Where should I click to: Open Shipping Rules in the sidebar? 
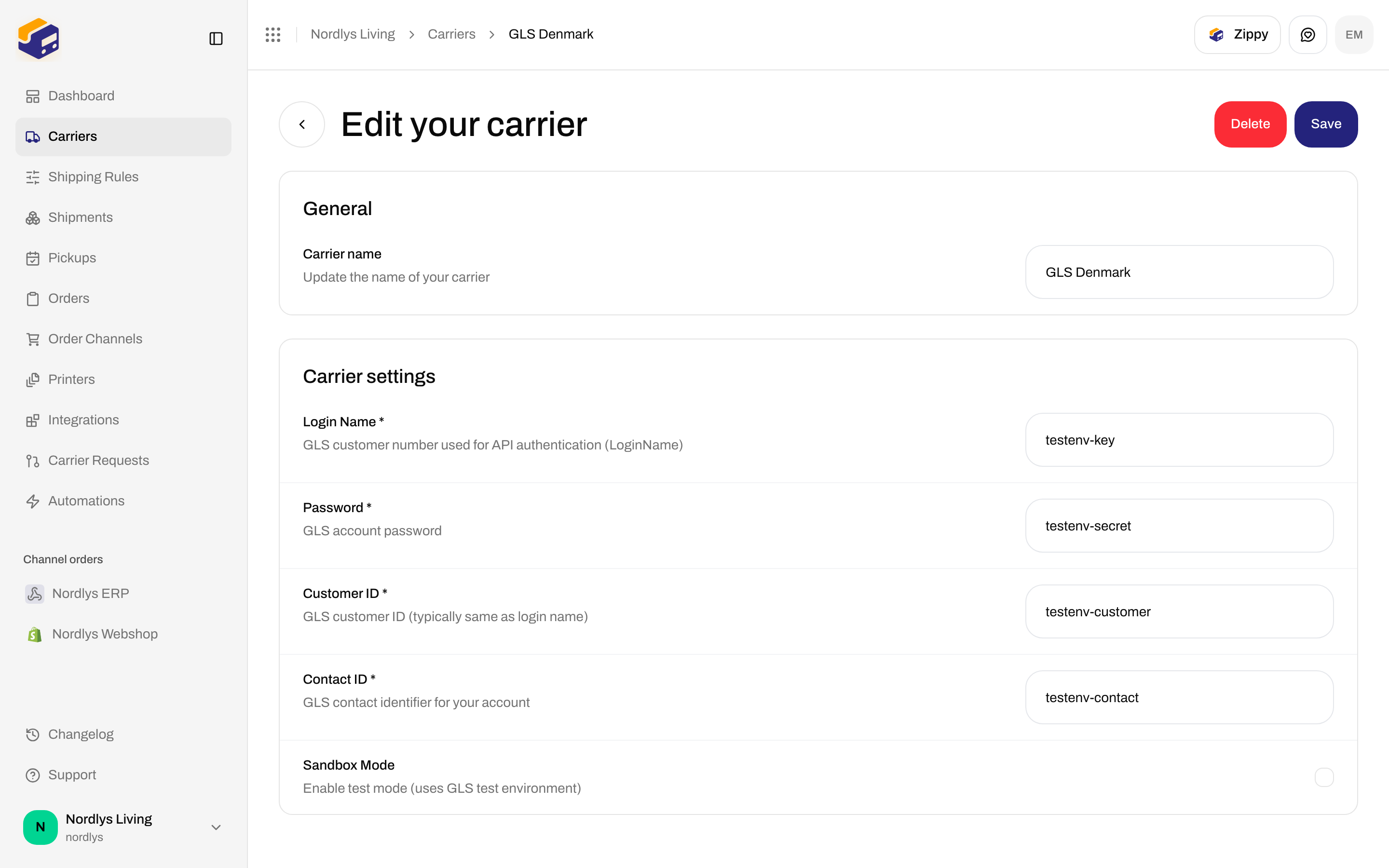pyautogui.click(x=123, y=177)
